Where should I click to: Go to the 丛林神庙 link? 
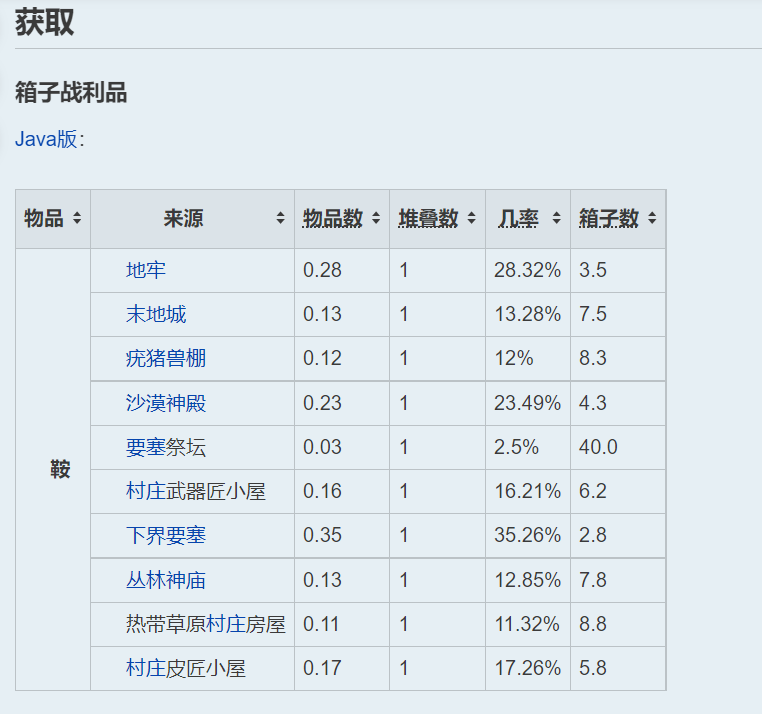(x=165, y=580)
